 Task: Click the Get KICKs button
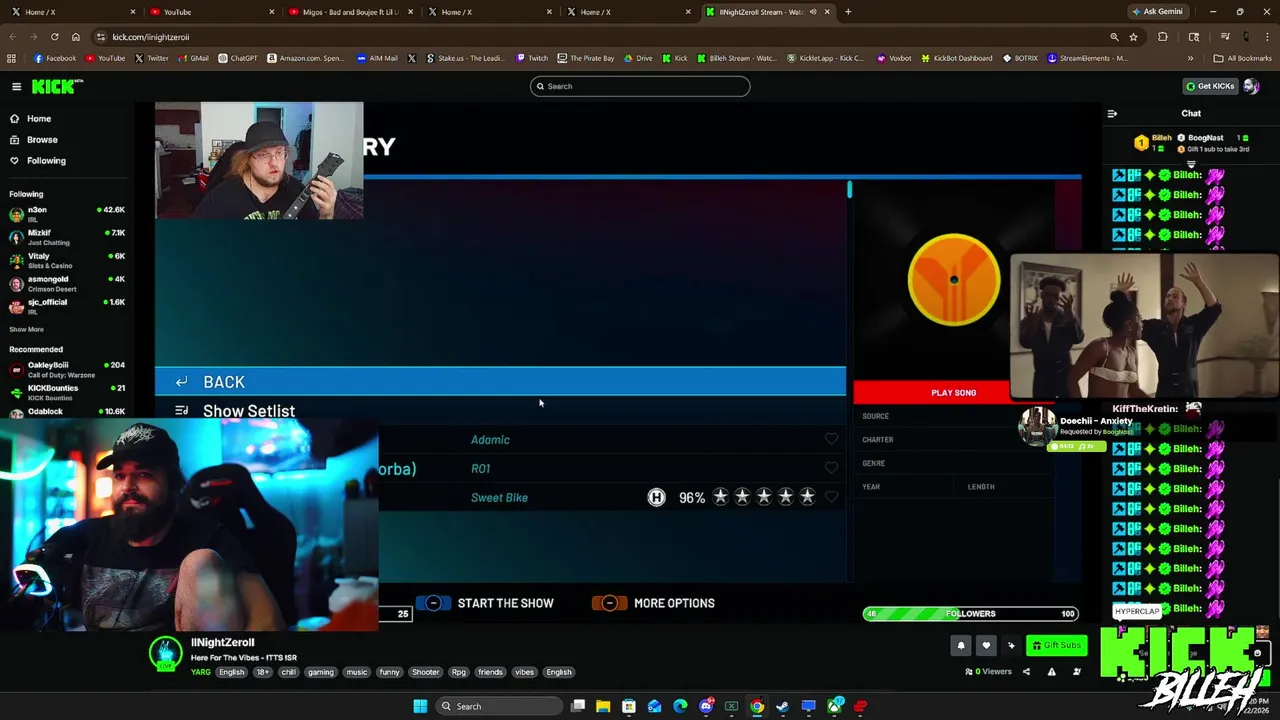[1210, 86]
